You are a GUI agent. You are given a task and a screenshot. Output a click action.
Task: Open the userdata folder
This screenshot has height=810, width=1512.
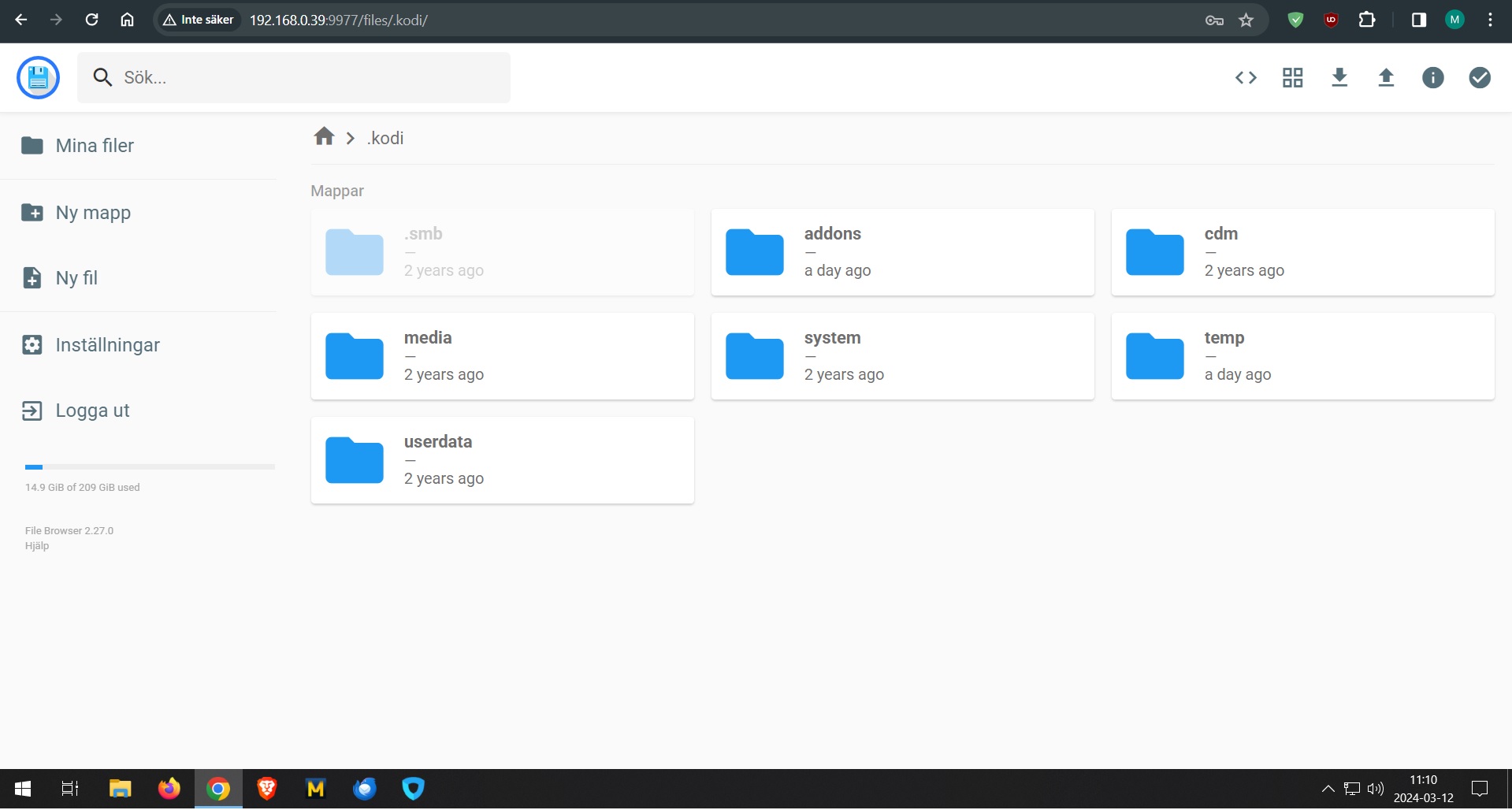tap(502, 460)
